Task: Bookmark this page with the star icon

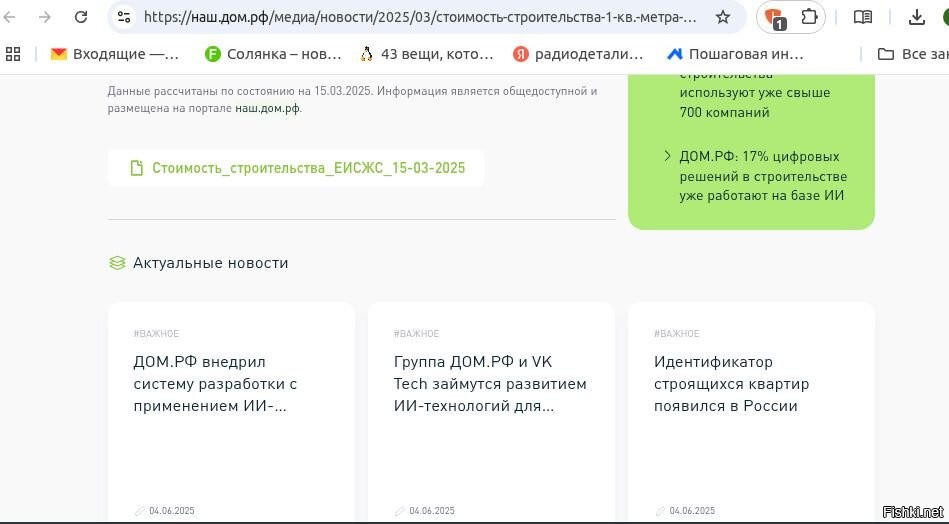Action: 723,17
